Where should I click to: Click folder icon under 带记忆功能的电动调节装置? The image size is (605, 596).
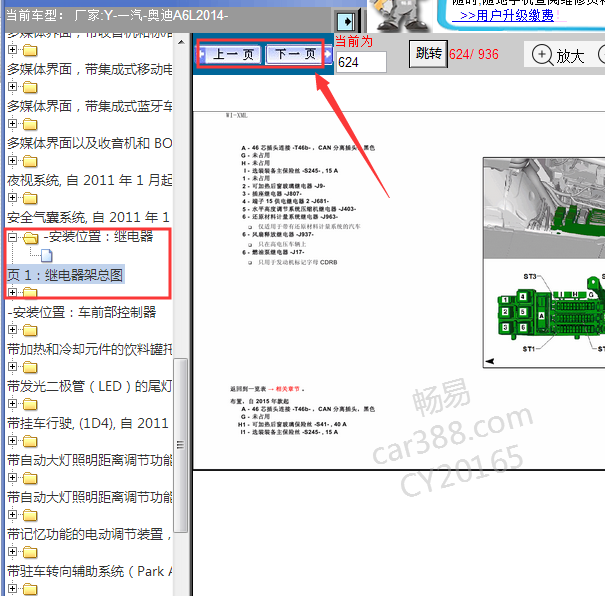coord(30,552)
